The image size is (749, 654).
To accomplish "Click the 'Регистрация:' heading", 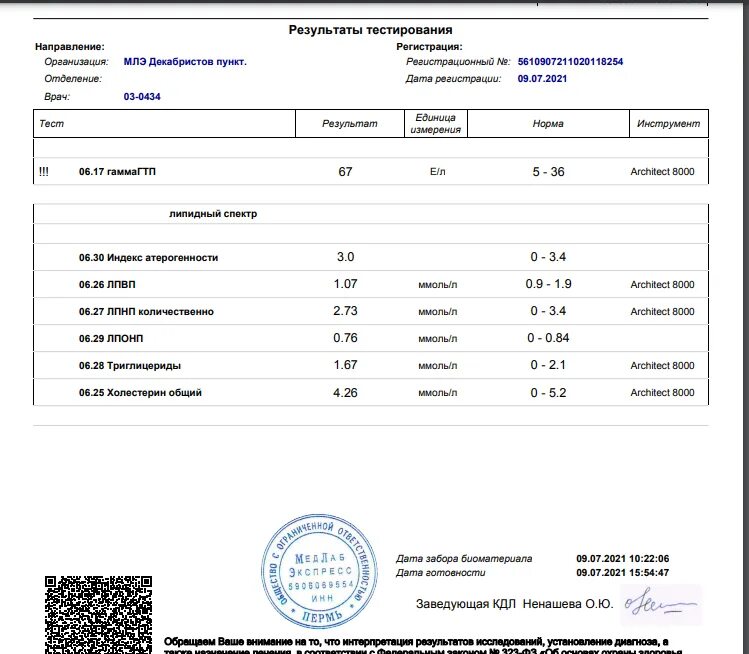I will point(429,47).
